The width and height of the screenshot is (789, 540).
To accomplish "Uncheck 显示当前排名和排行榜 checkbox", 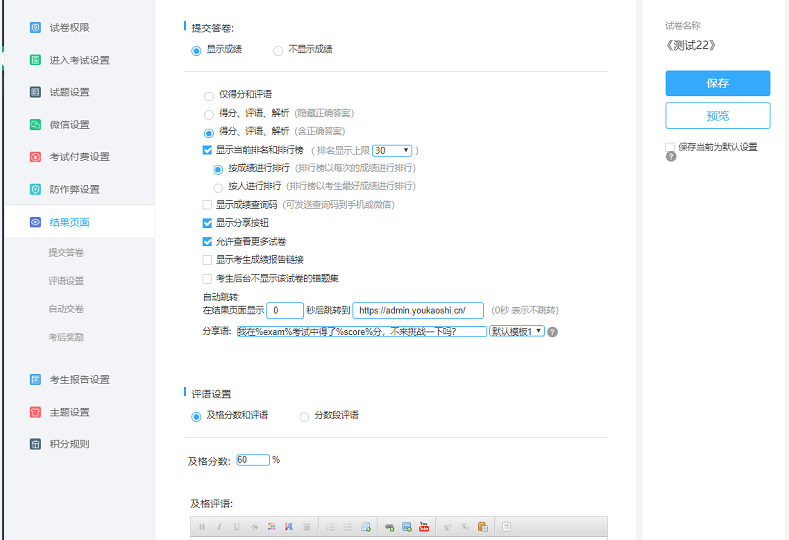I will click(207, 150).
